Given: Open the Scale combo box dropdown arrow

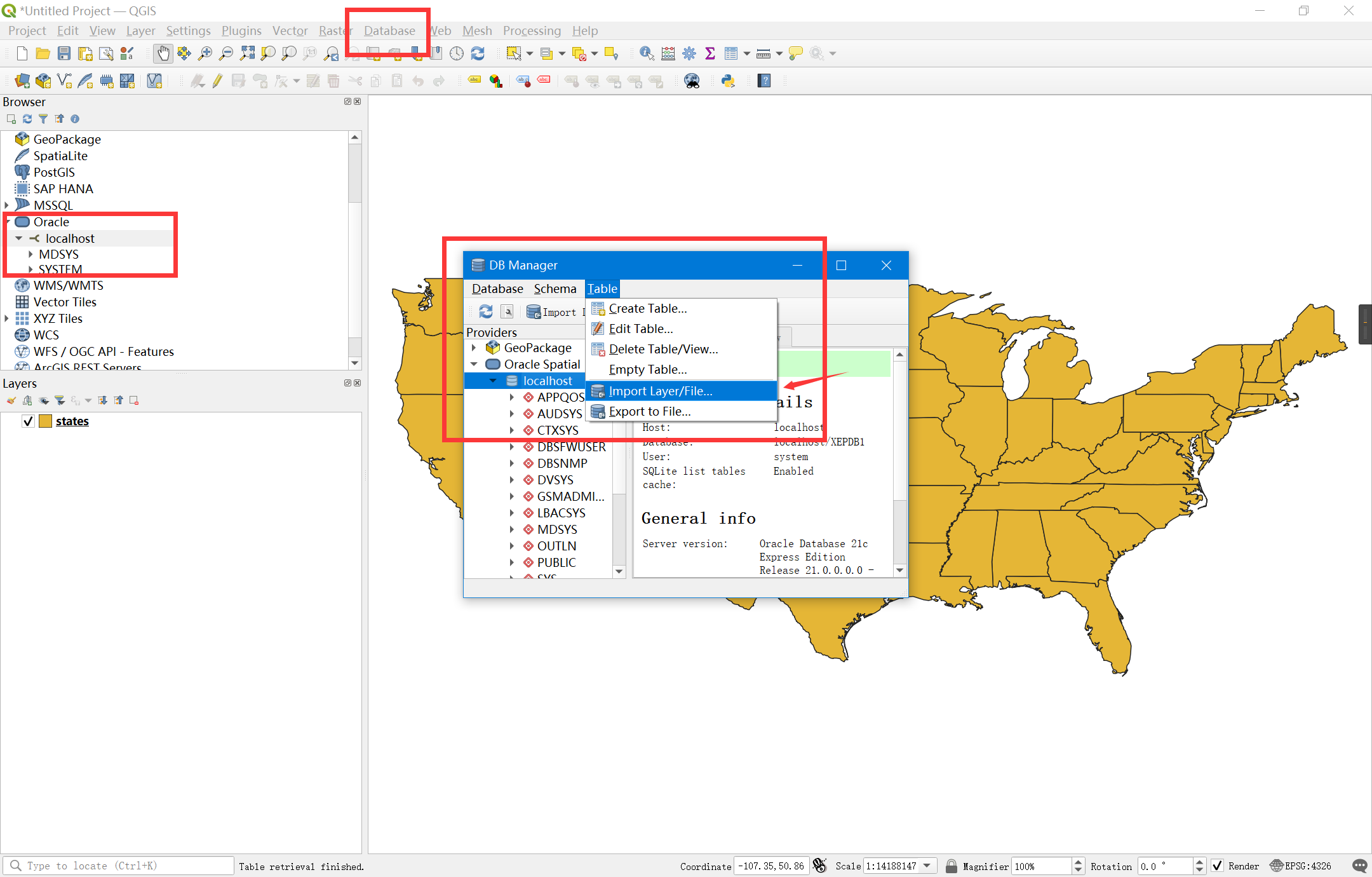Looking at the screenshot, I should click(927, 866).
